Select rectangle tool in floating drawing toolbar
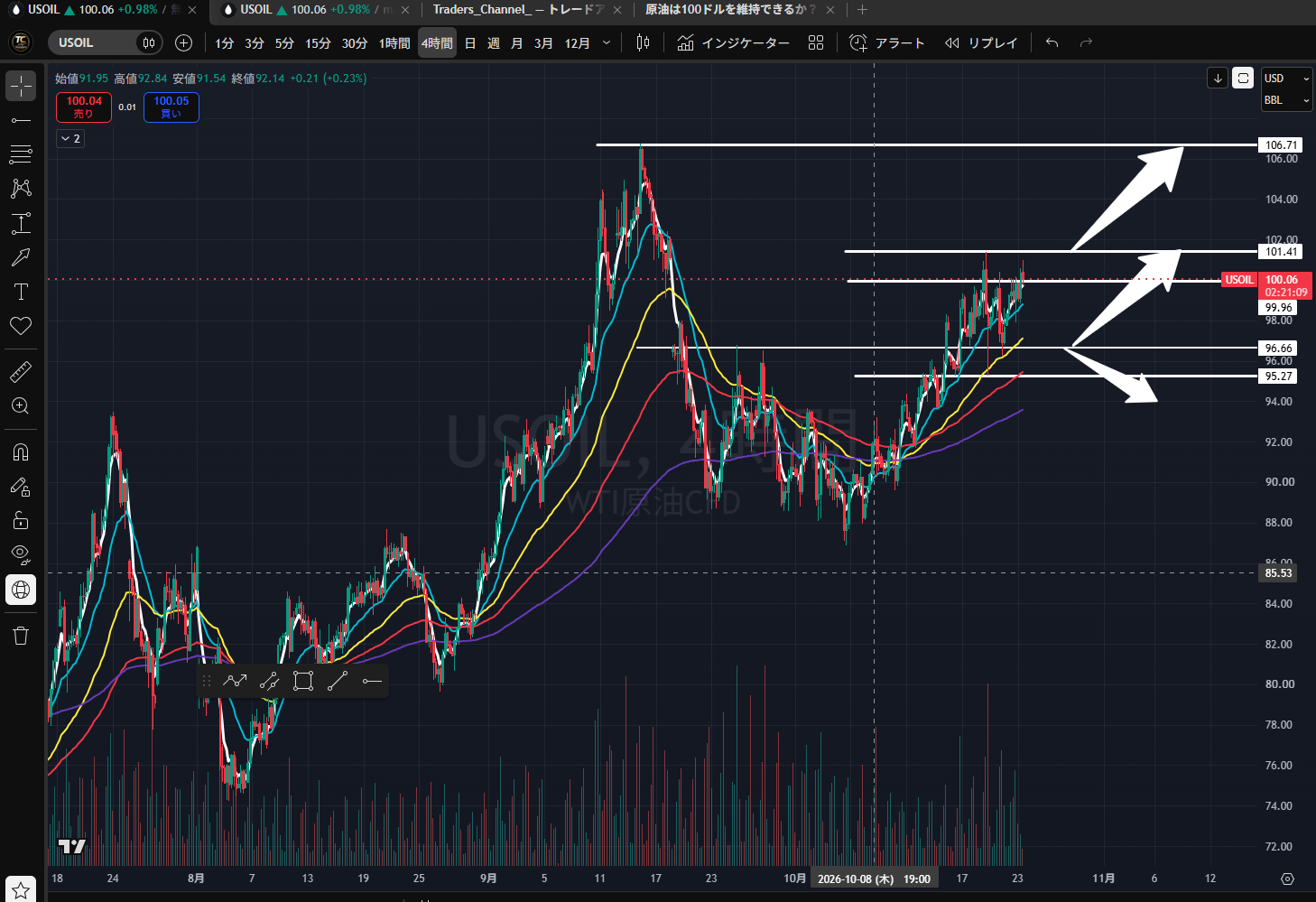The image size is (1316, 902). [303, 681]
